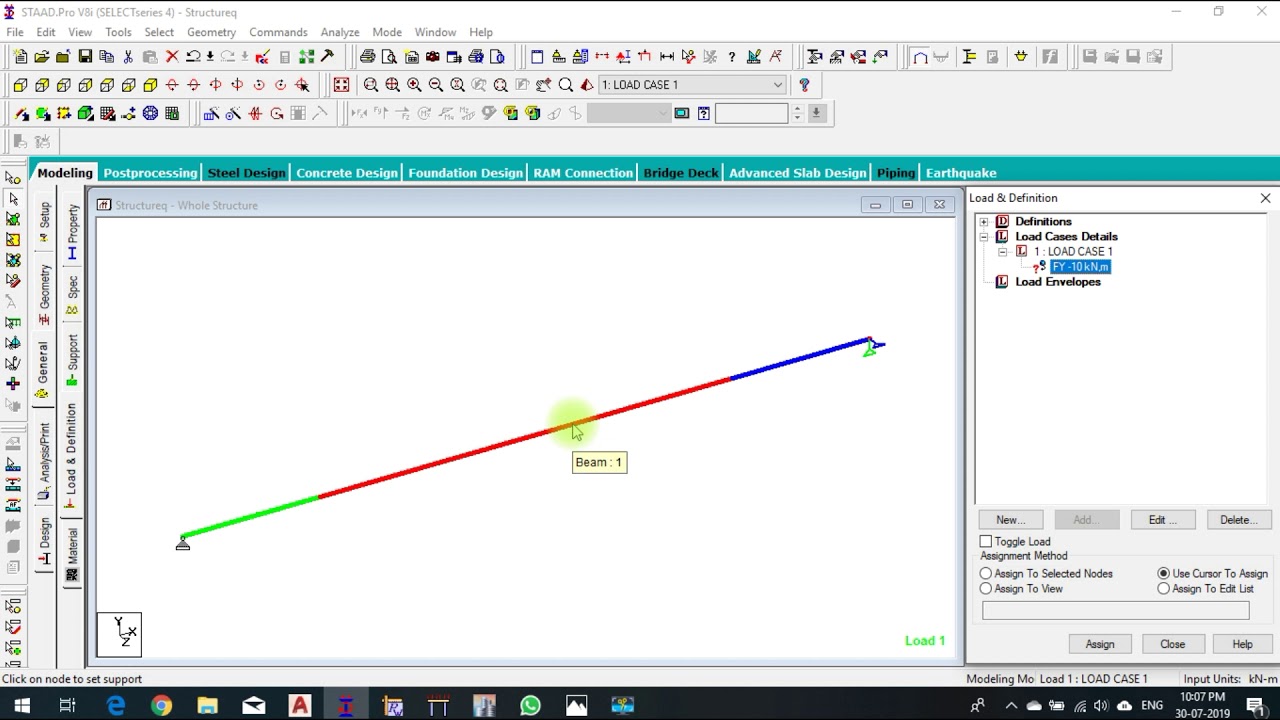
Task: Select Use Cursor To Assign option
Action: [x=1164, y=574]
